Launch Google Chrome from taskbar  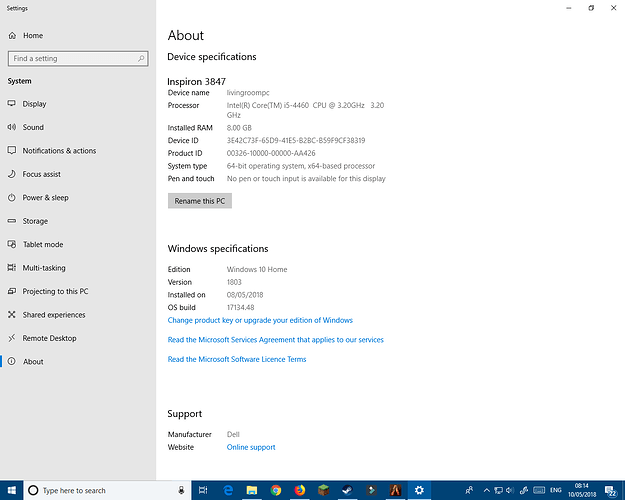pos(275,490)
